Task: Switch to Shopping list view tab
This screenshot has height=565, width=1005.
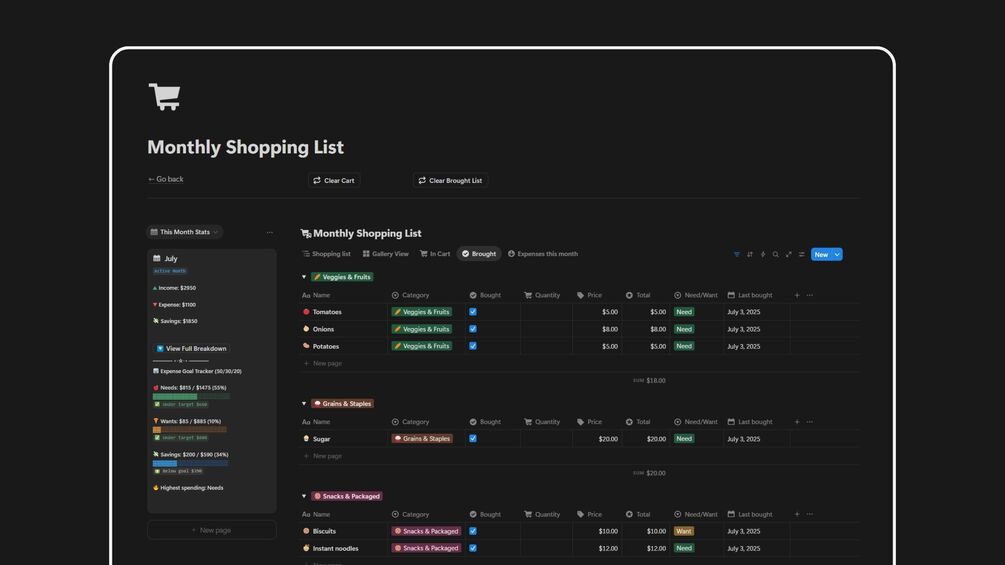Action: click(327, 254)
